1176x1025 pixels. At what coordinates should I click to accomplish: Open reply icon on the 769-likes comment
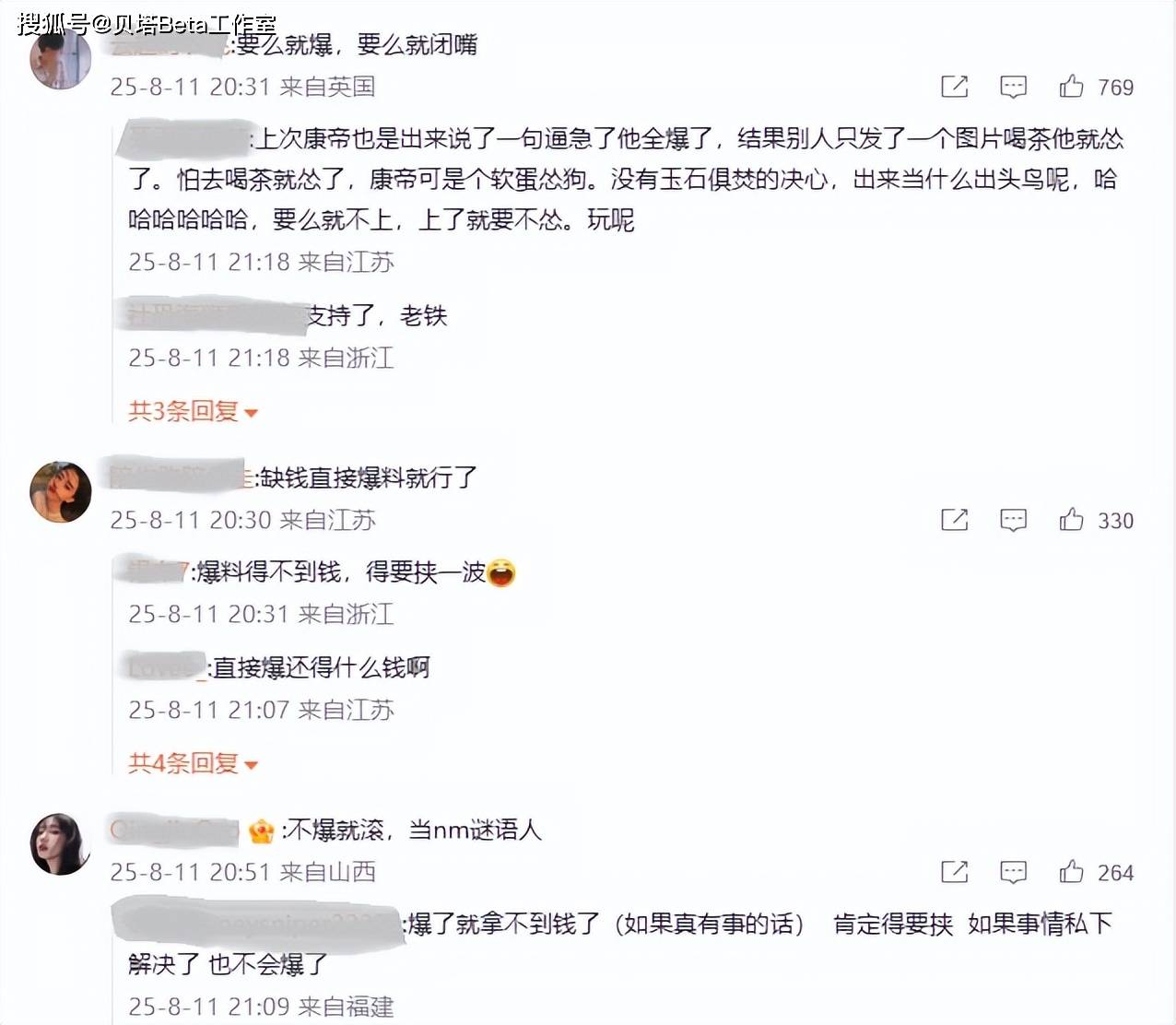[x=1013, y=87]
